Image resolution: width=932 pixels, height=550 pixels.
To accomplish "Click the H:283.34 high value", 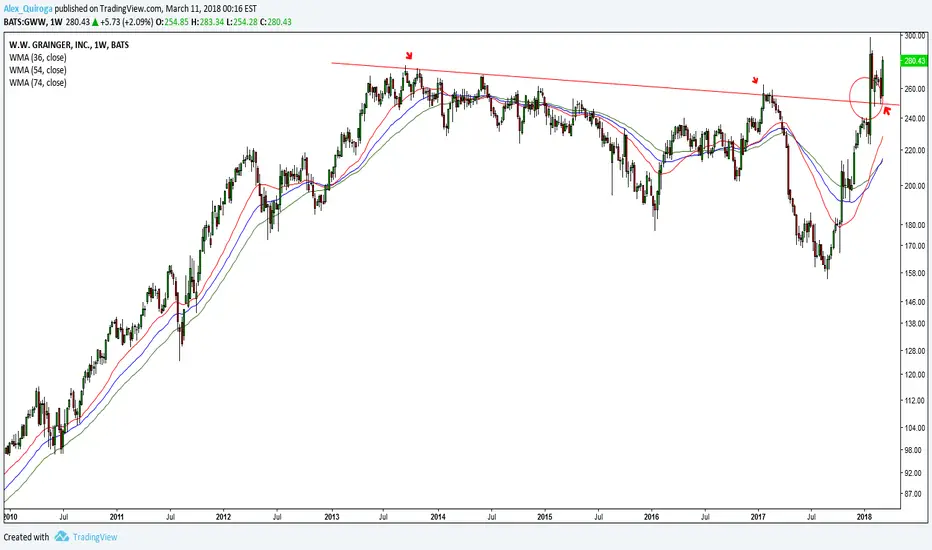I will click(x=208, y=22).
